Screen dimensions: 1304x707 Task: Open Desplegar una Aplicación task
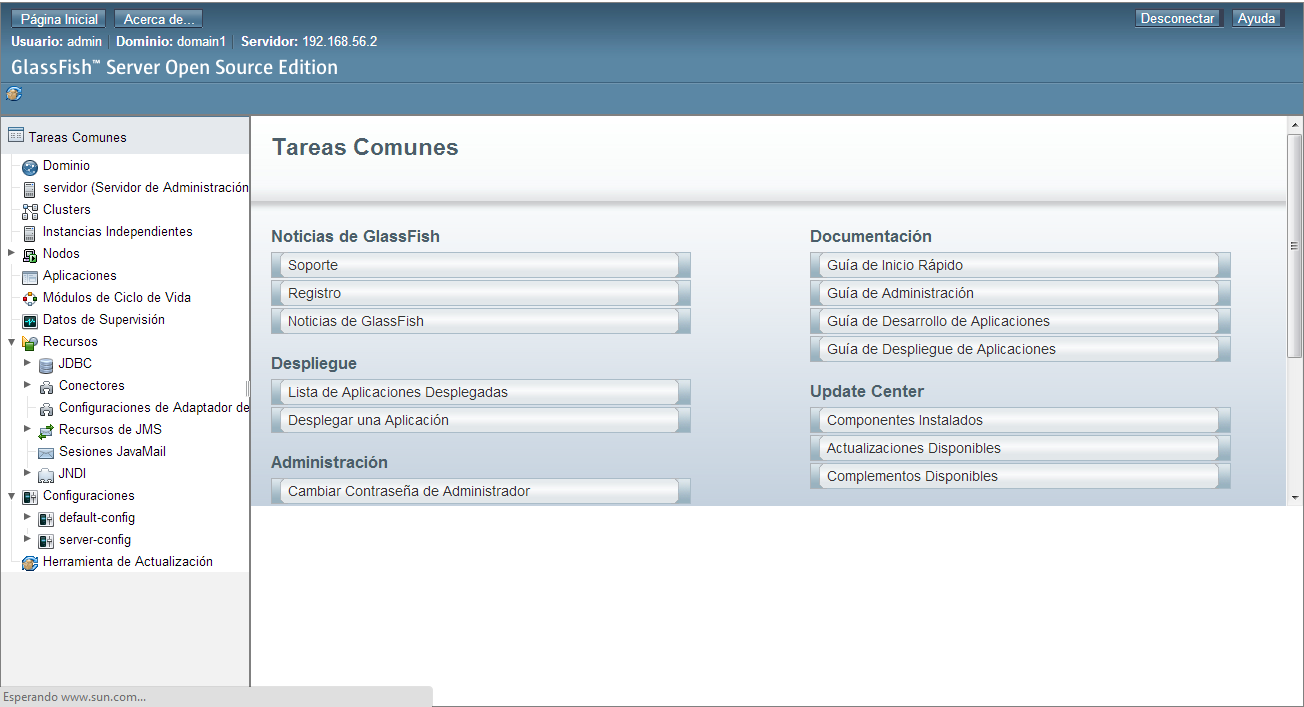(x=368, y=421)
